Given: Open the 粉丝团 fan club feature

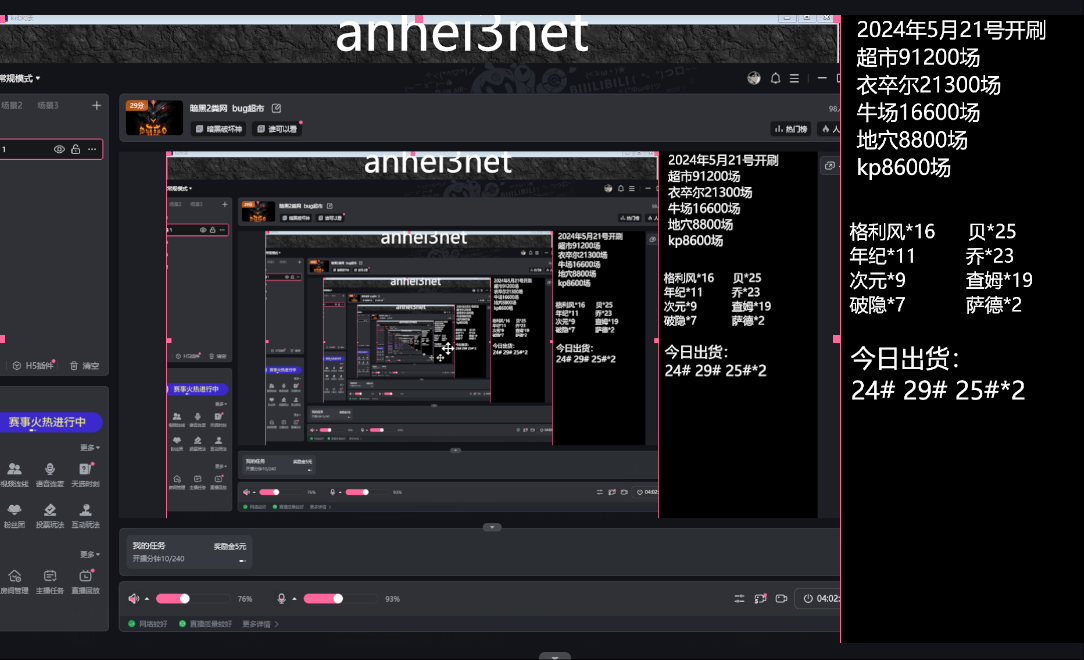Looking at the screenshot, I should coord(15,516).
